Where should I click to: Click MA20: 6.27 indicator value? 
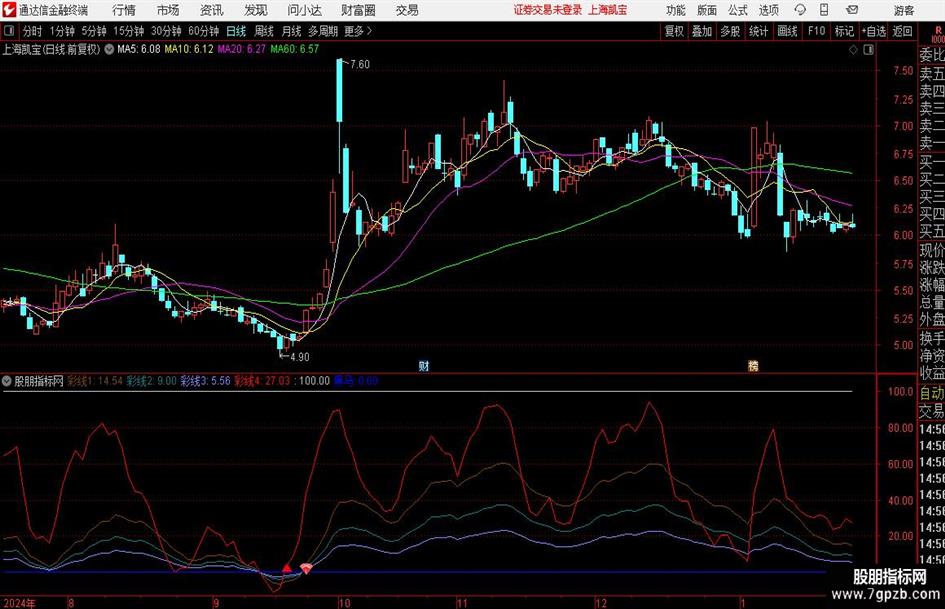tap(241, 49)
